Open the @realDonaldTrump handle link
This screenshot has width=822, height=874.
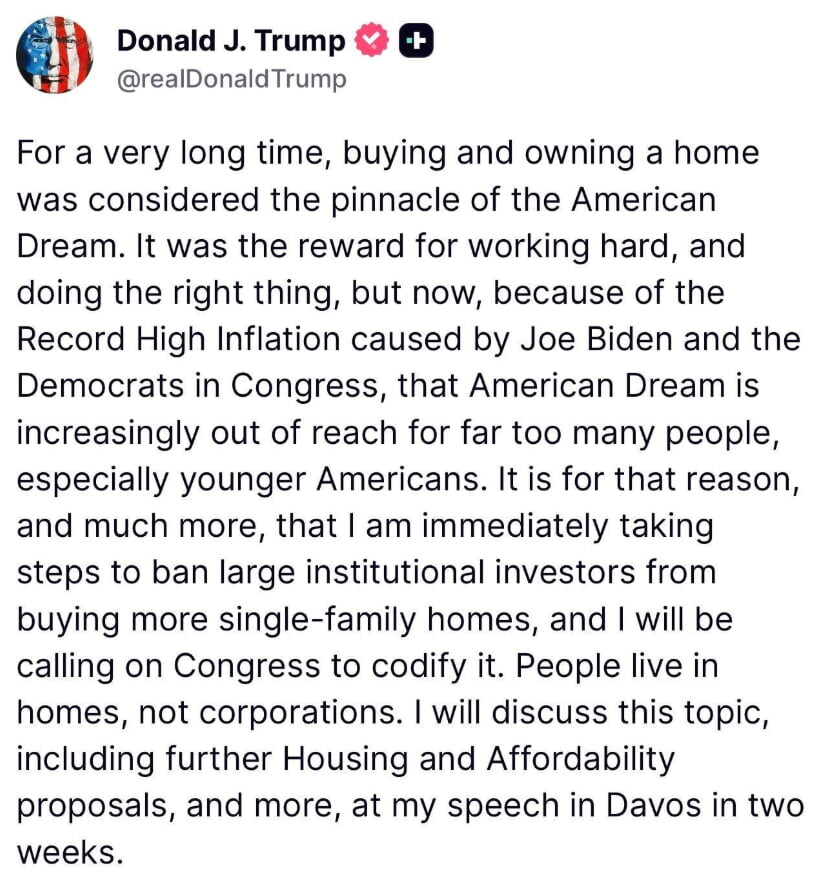(x=232, y=79)
